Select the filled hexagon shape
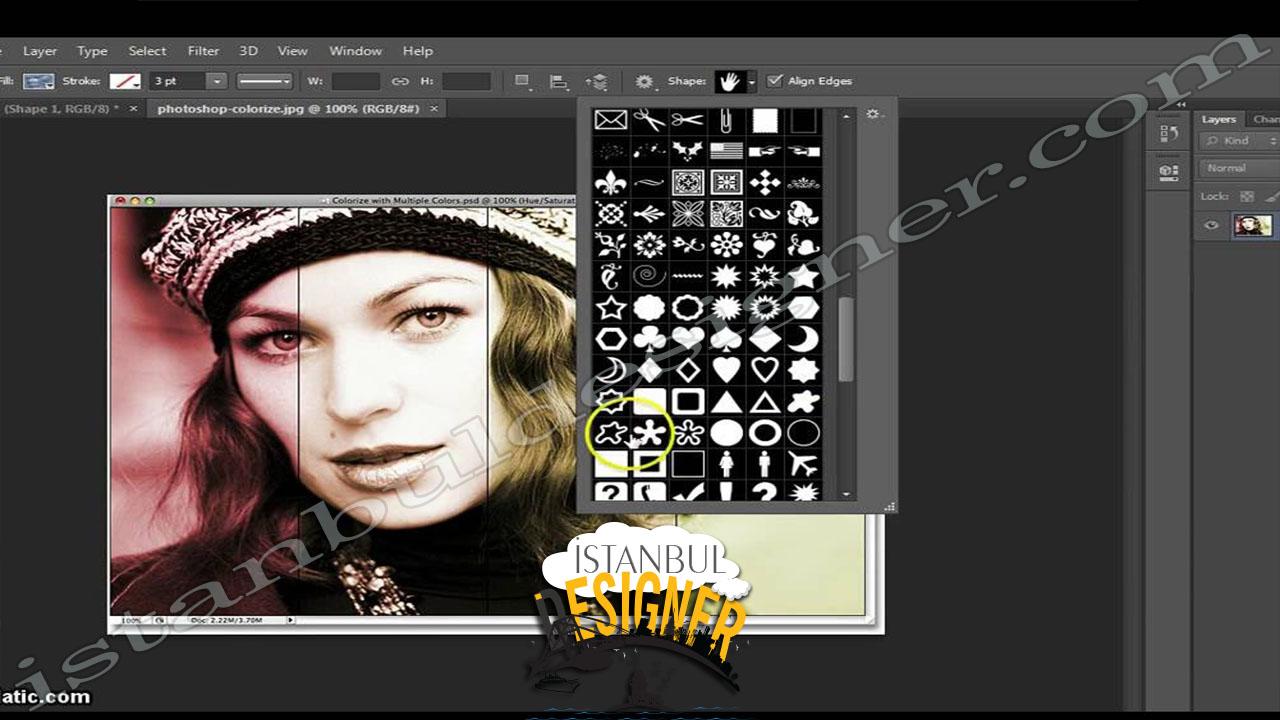 click(804, 307)
